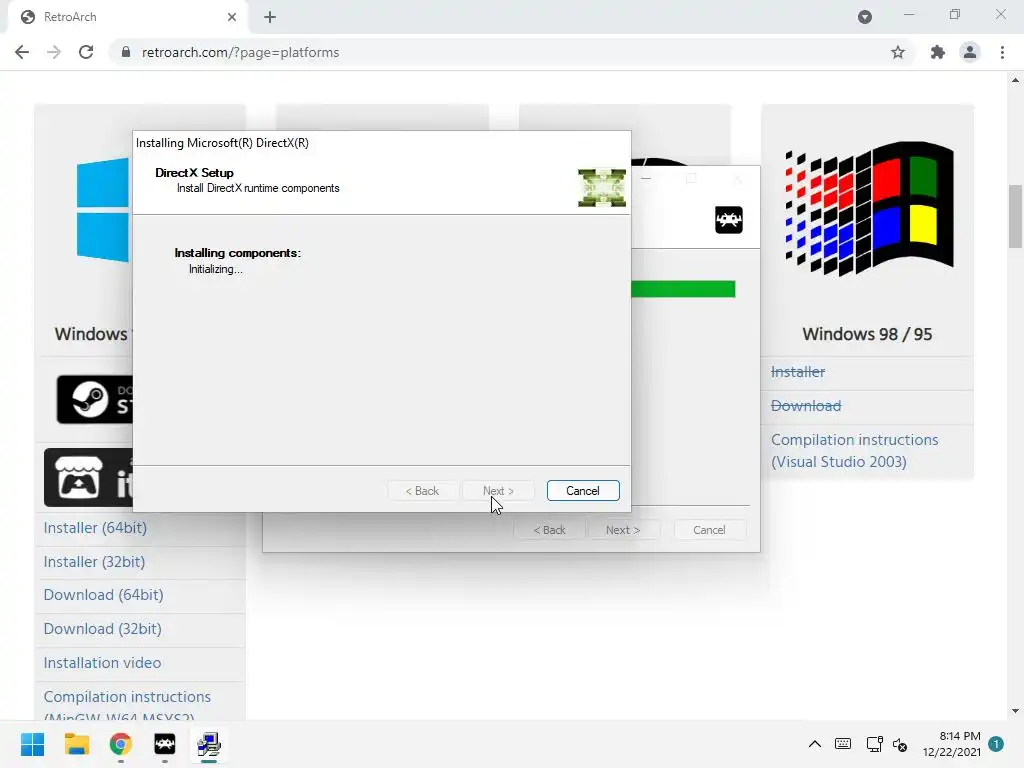The image size is (1024, 768).
Task: Open a new Chrome tab
Action: tap(270, 17)
